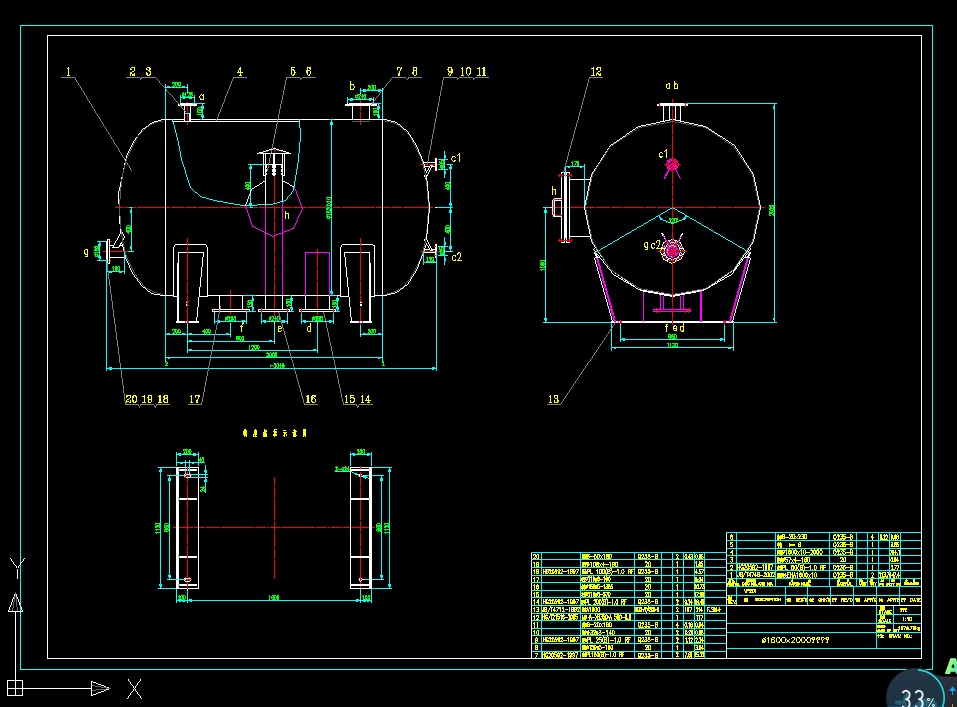The image size is (957, 707).
Task: Select the red flange symbol labeled c1
Action: pos(672,166)
